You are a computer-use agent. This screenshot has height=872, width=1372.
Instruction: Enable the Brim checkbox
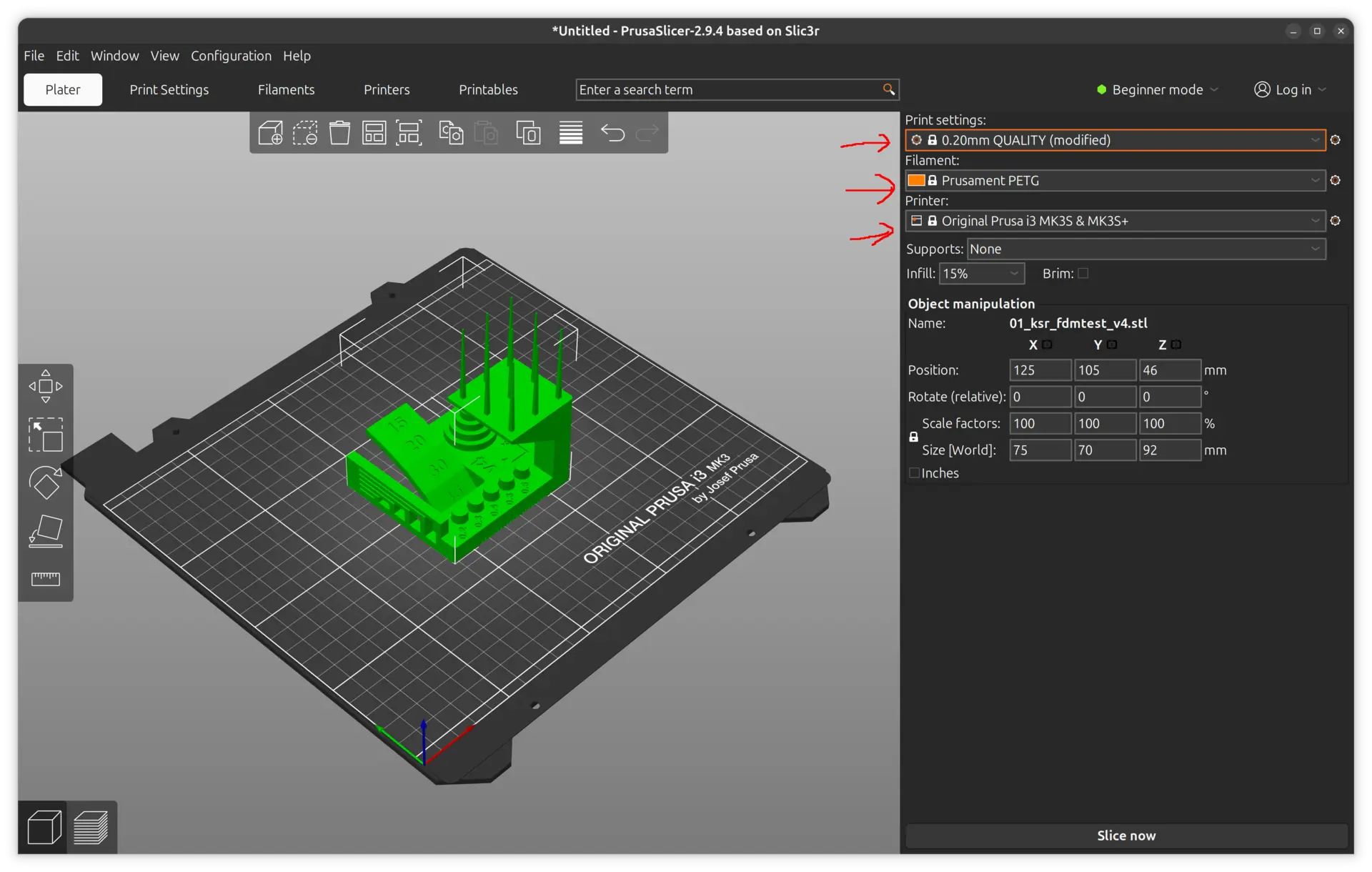(x=1083, y=273)
